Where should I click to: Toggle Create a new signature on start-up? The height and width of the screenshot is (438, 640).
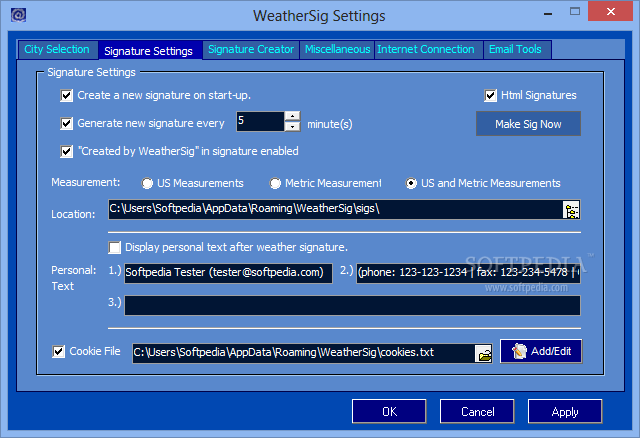tap(67, 96)
